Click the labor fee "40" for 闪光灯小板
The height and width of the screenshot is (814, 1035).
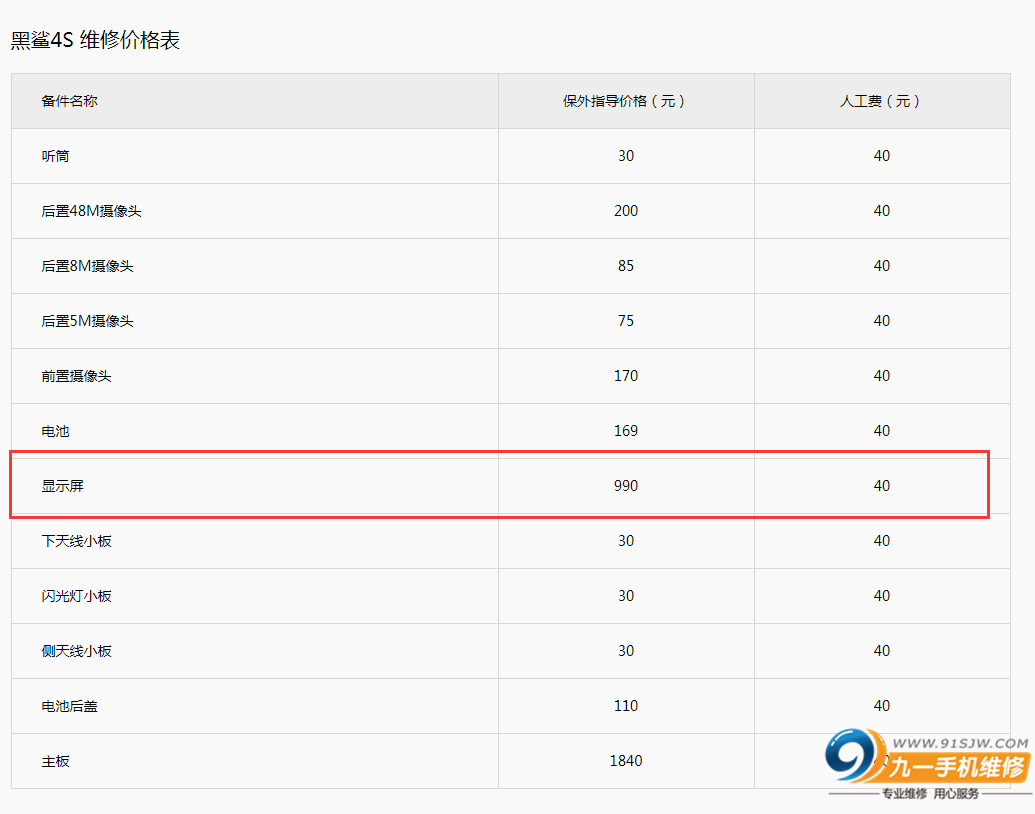coord(882,596)
